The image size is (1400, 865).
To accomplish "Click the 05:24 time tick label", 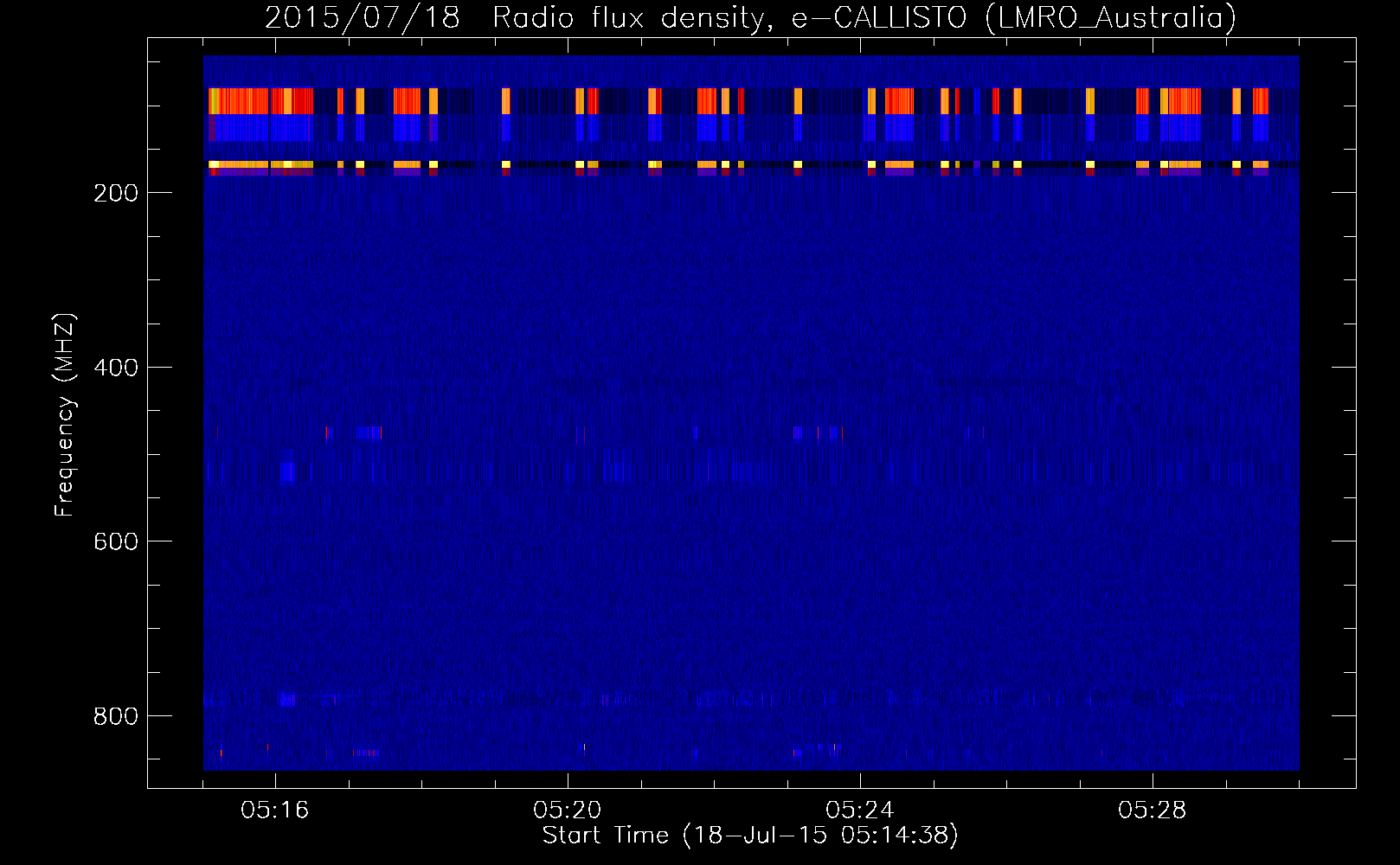I will click(860, 811).
